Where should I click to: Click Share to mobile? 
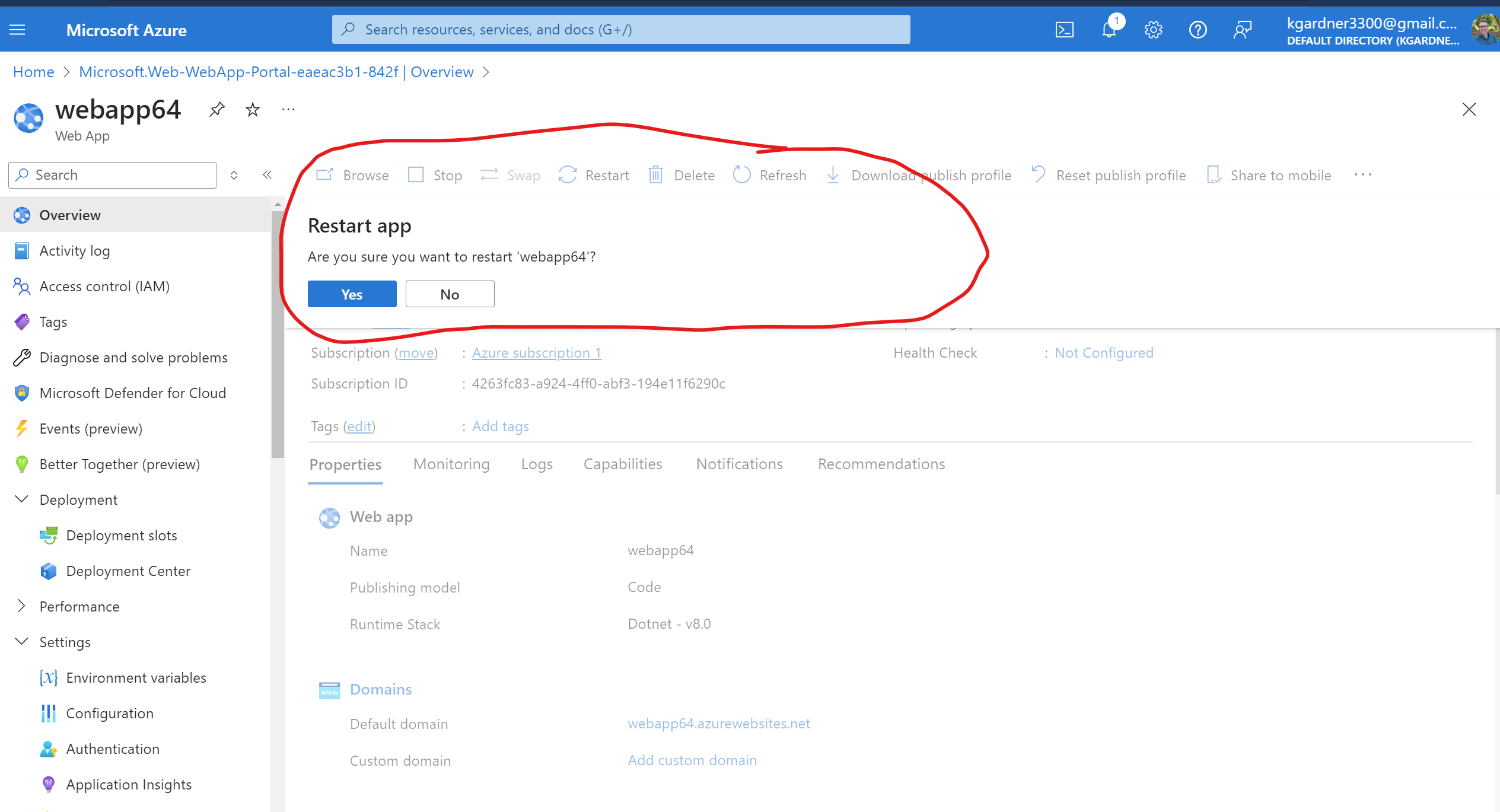coord(1269,175)
